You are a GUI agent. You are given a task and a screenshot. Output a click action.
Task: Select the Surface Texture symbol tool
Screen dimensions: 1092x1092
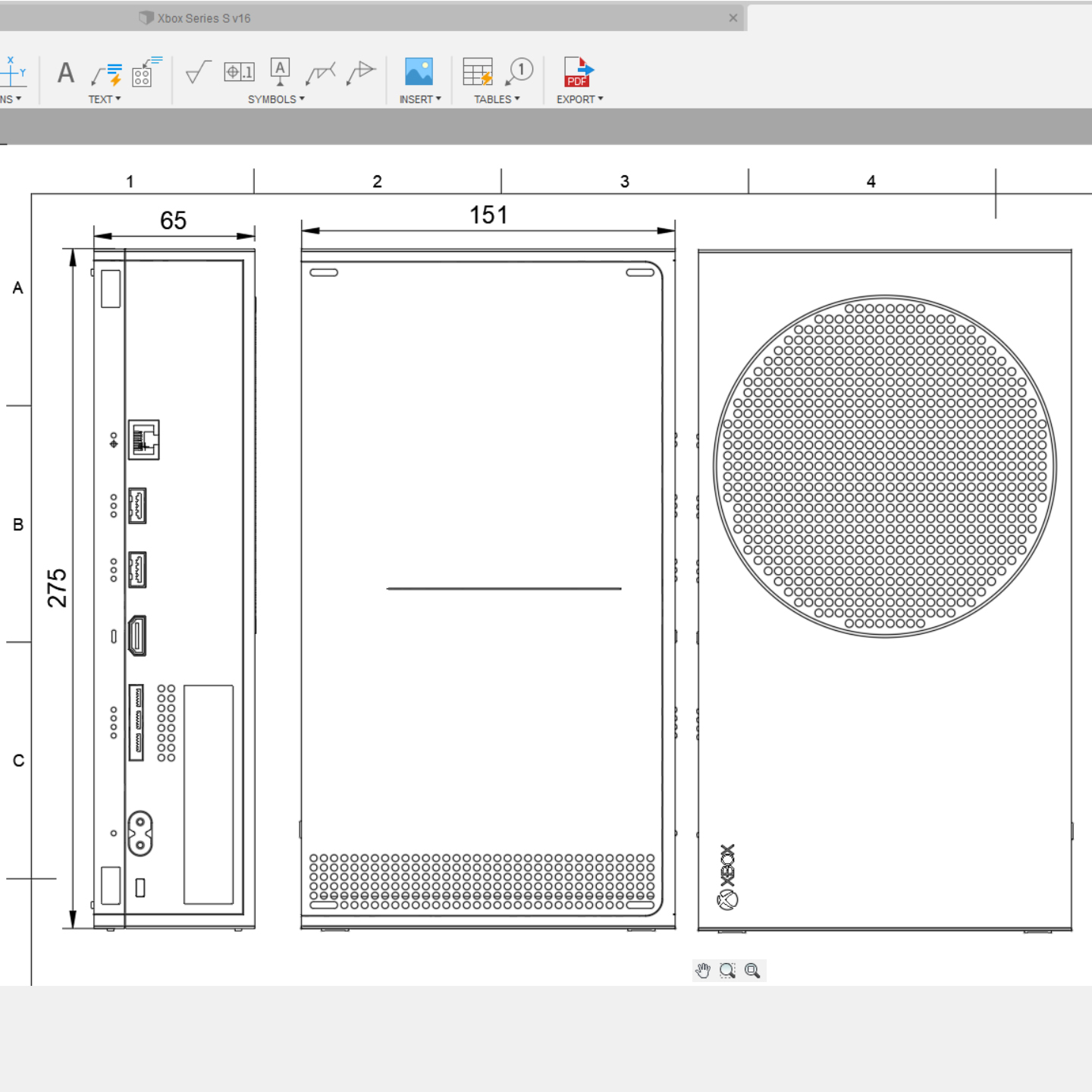[198, 72]
